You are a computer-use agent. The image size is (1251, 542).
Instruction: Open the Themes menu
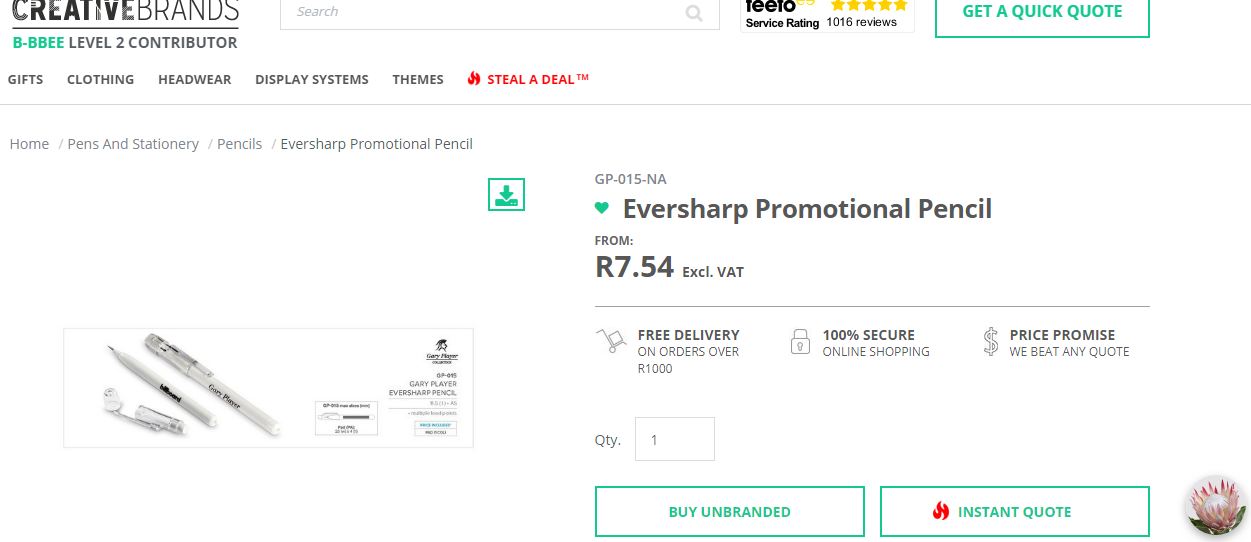click(x=418, y=79)
